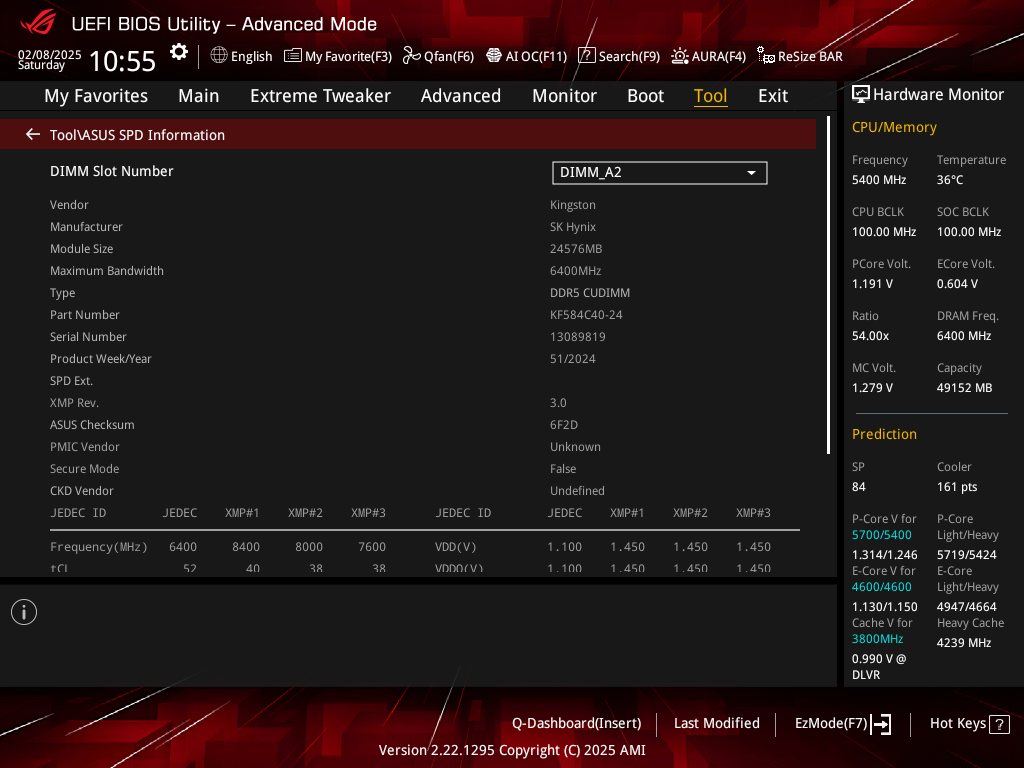Screen dimensions: 1024x768
Task: Click the XMP#1 frequency value 8400
Action: 246,547
